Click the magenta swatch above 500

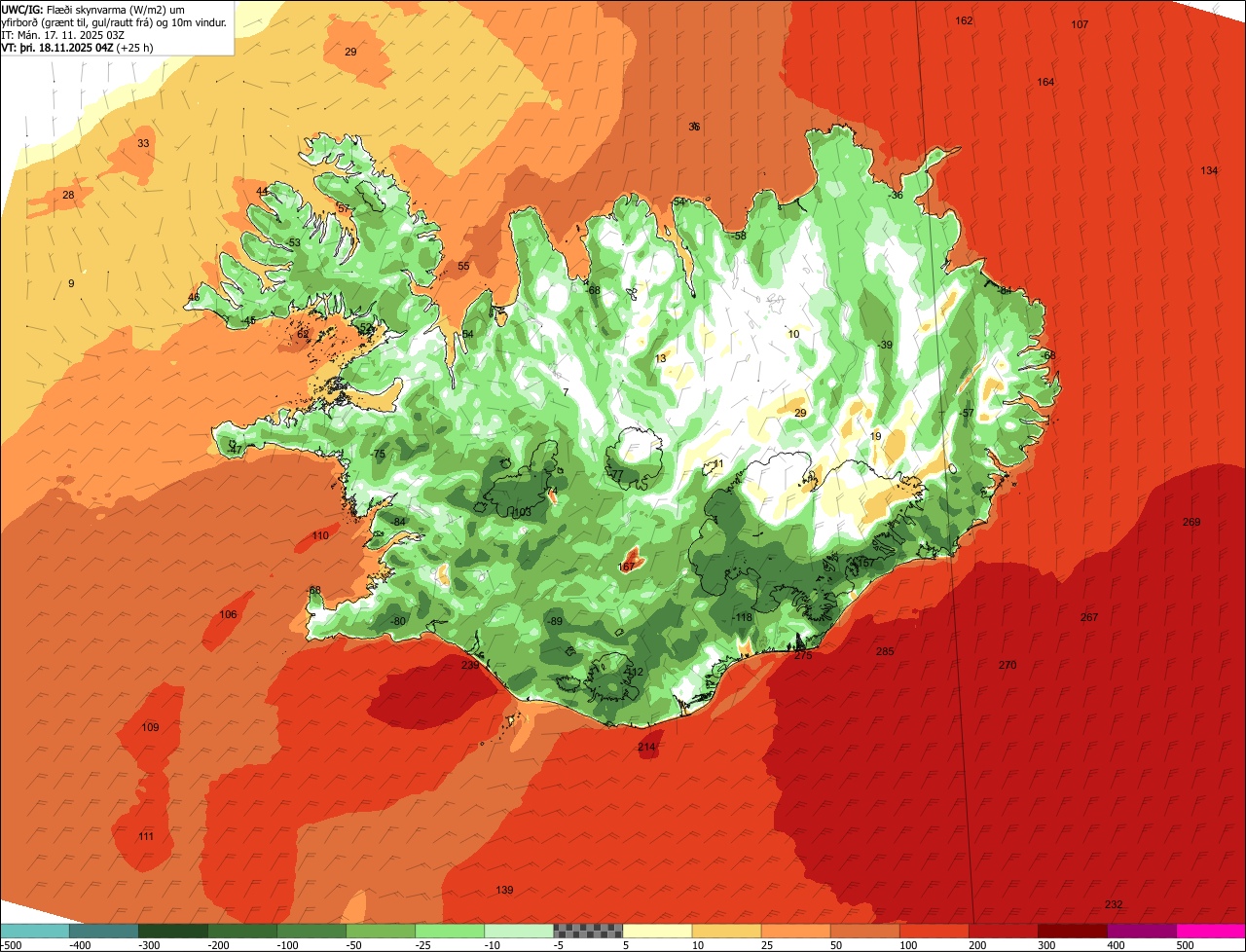1211,931
